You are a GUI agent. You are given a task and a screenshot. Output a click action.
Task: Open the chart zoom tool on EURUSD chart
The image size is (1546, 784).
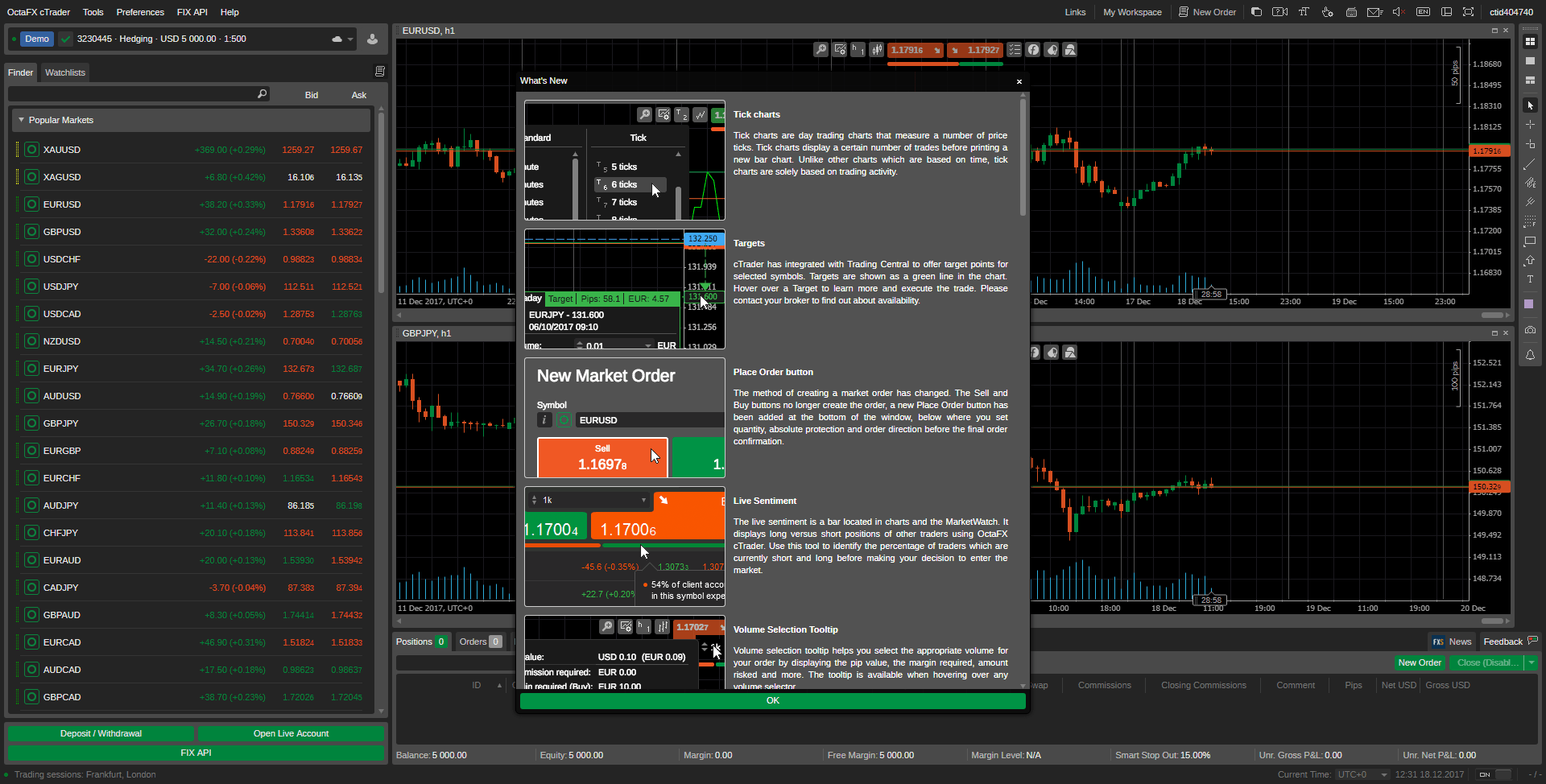[821, 50]
